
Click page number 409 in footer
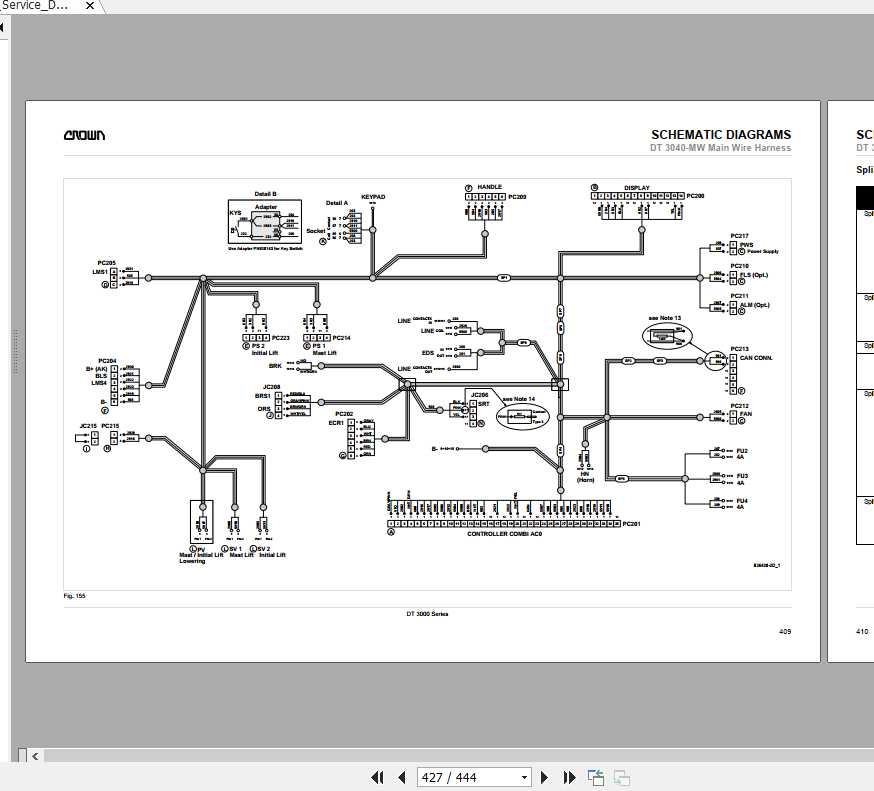tap(785, 632)
